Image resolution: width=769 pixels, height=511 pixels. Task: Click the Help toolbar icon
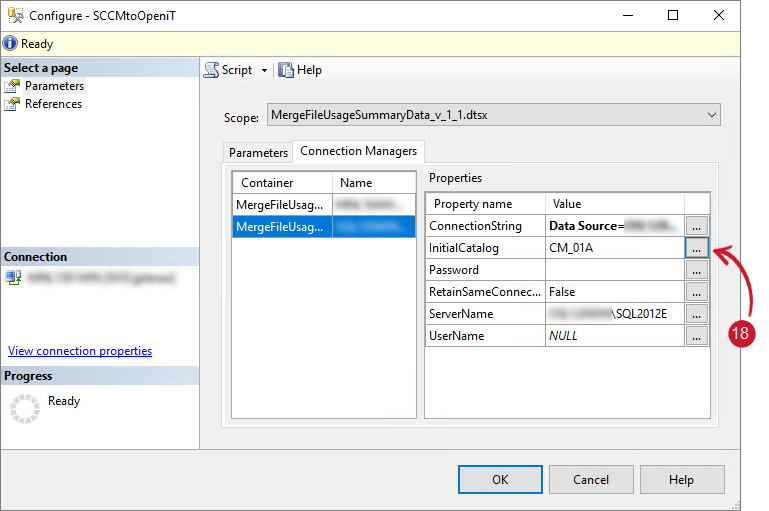coord(285,70)
